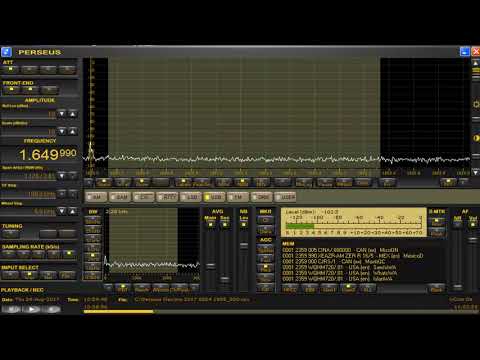Select the AM demodulation mode
Image resolution: width=480 pixels, height=360 pixels.
96,197
